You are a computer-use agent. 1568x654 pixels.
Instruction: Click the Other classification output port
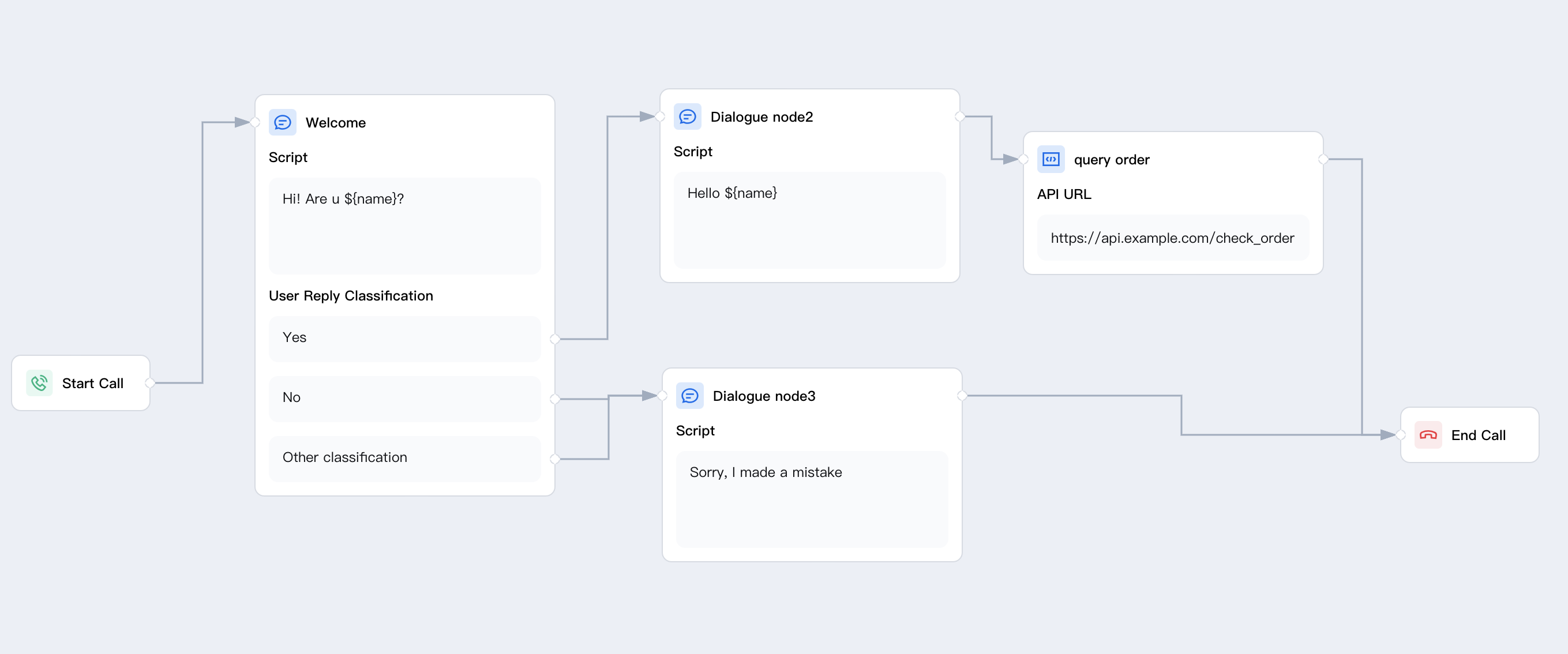point(554,458)
